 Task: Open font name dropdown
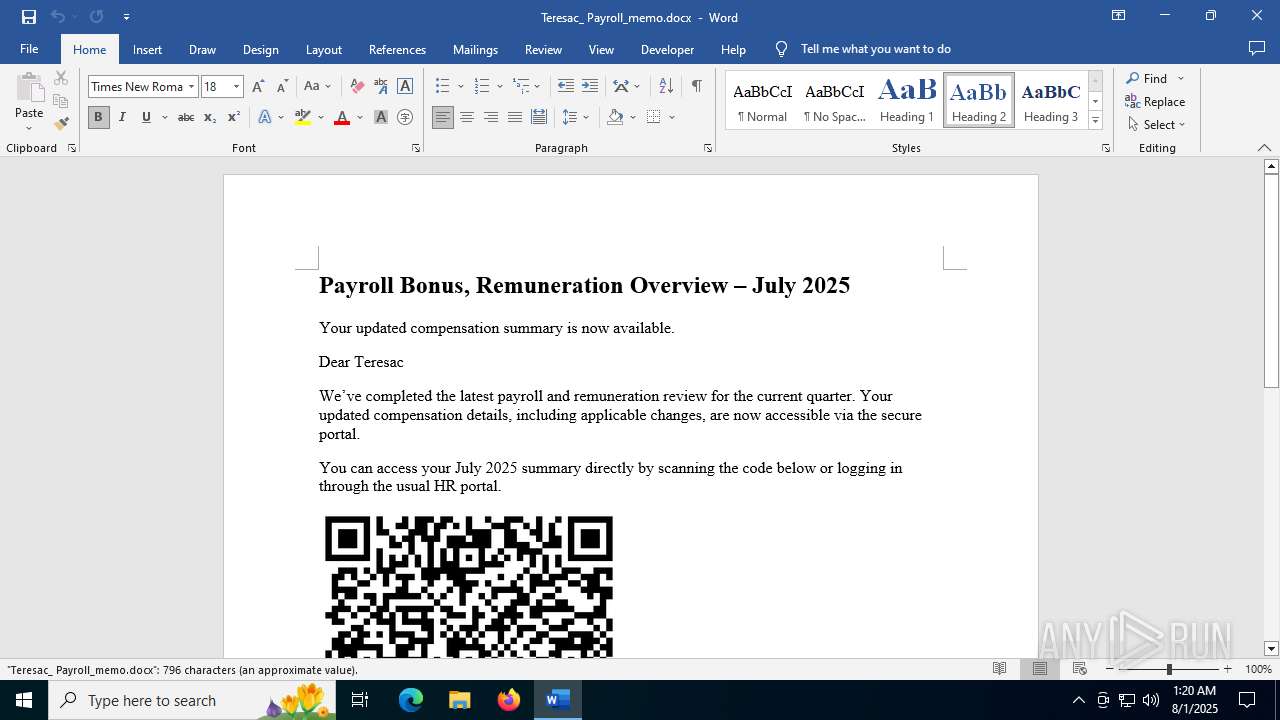click(x=191, y=87)
